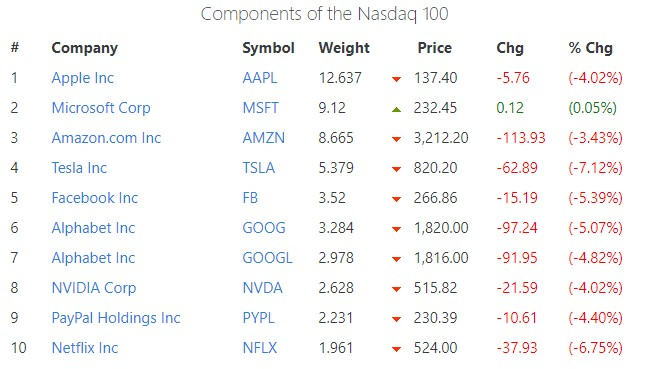Open the Netflix Inc company link
646x369 pixels.
coord(85,348)
